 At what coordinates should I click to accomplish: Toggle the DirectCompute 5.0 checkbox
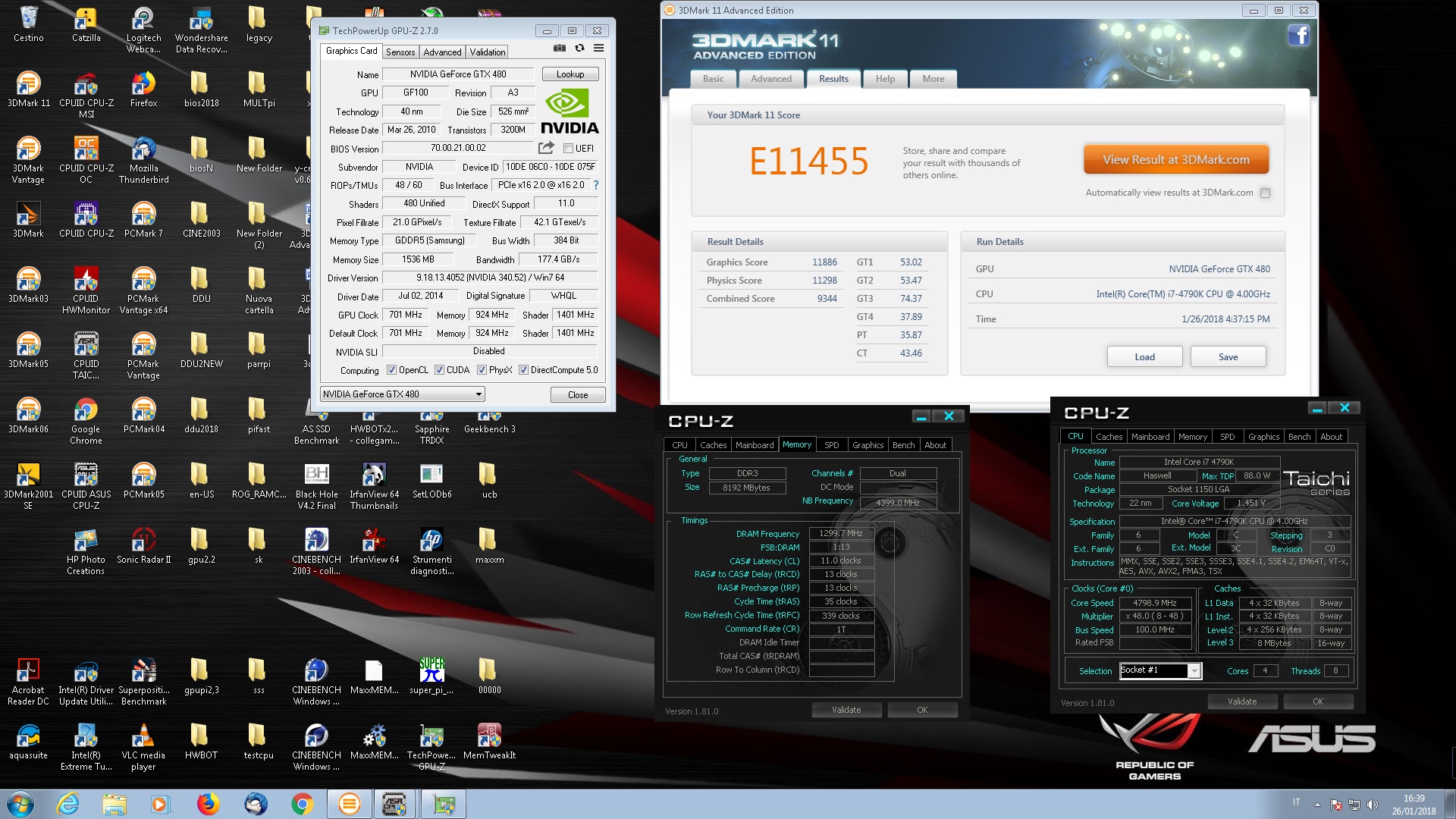click(x=523, y=370)
